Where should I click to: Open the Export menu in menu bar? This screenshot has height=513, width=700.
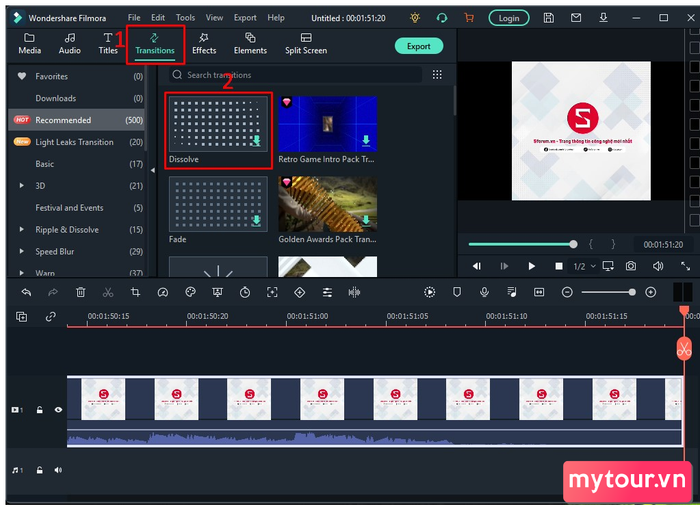click(245, 18)
